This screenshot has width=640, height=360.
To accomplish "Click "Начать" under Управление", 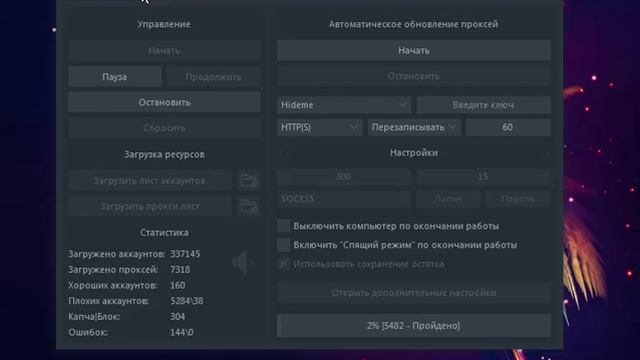I will [164, 51].
